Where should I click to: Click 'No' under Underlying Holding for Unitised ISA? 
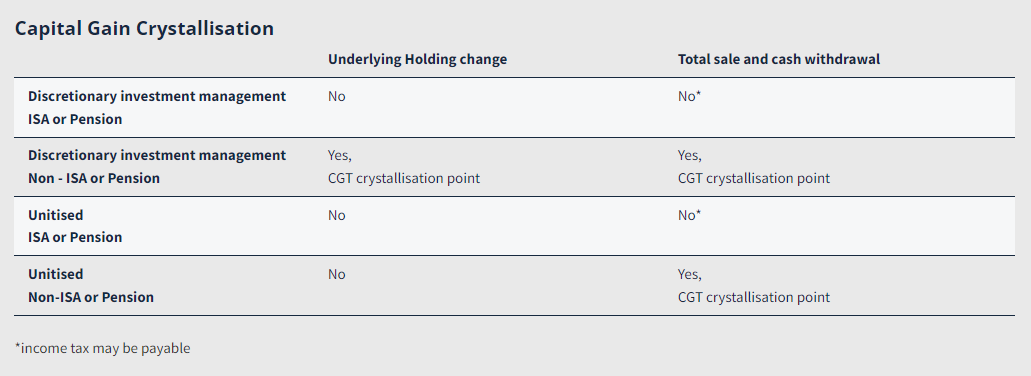click(337, 215)
